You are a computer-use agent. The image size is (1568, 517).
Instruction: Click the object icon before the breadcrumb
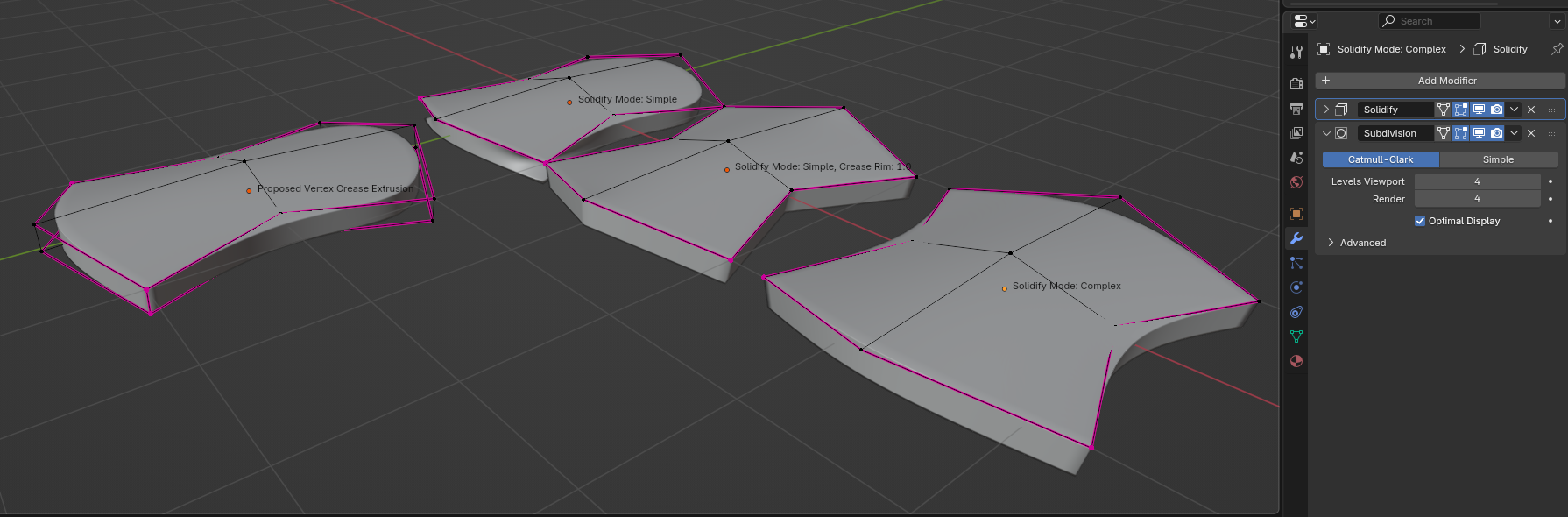click(1324, 49)
